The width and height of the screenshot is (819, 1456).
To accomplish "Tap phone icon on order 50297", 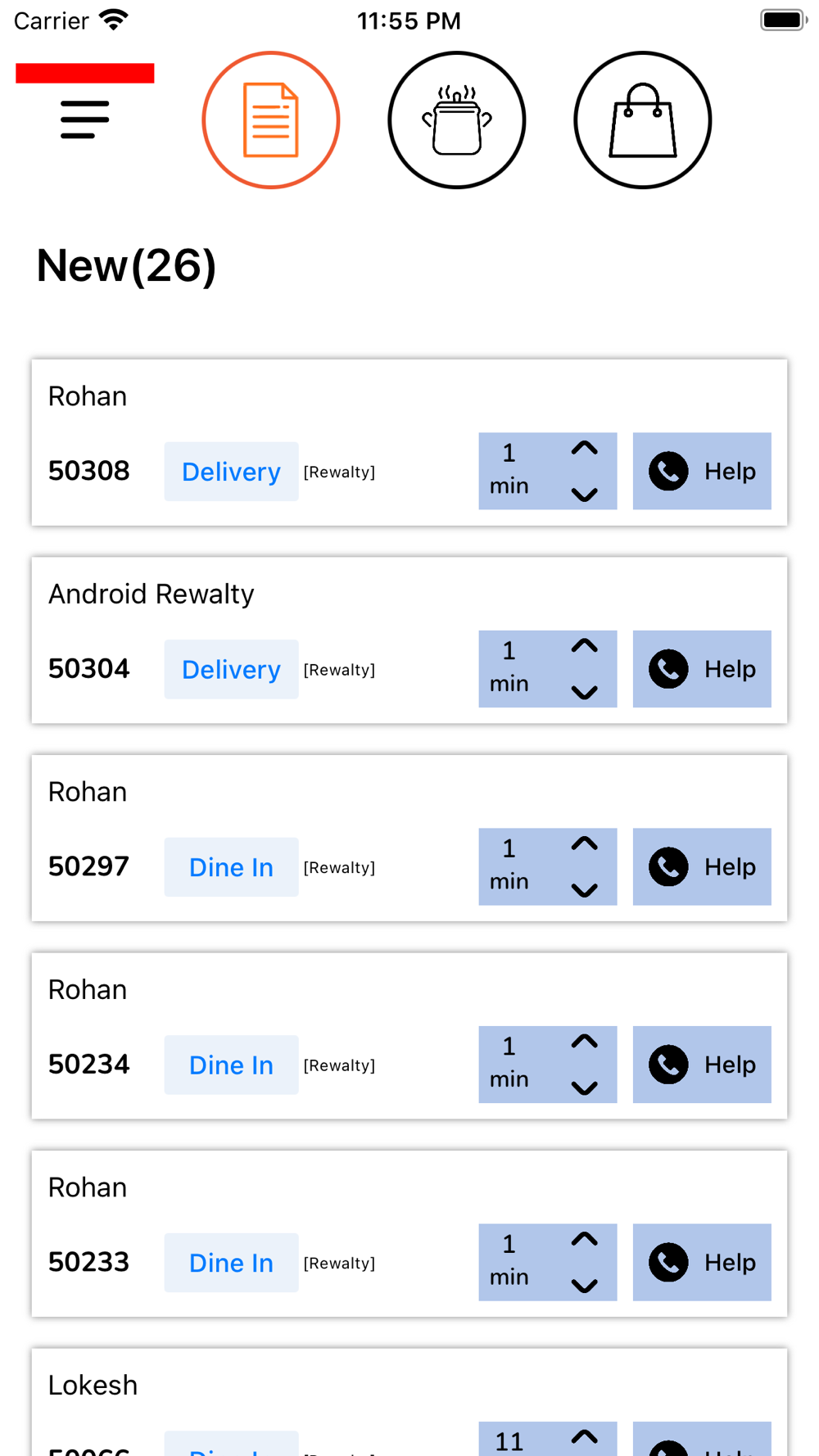I will [x=668, y=867].
